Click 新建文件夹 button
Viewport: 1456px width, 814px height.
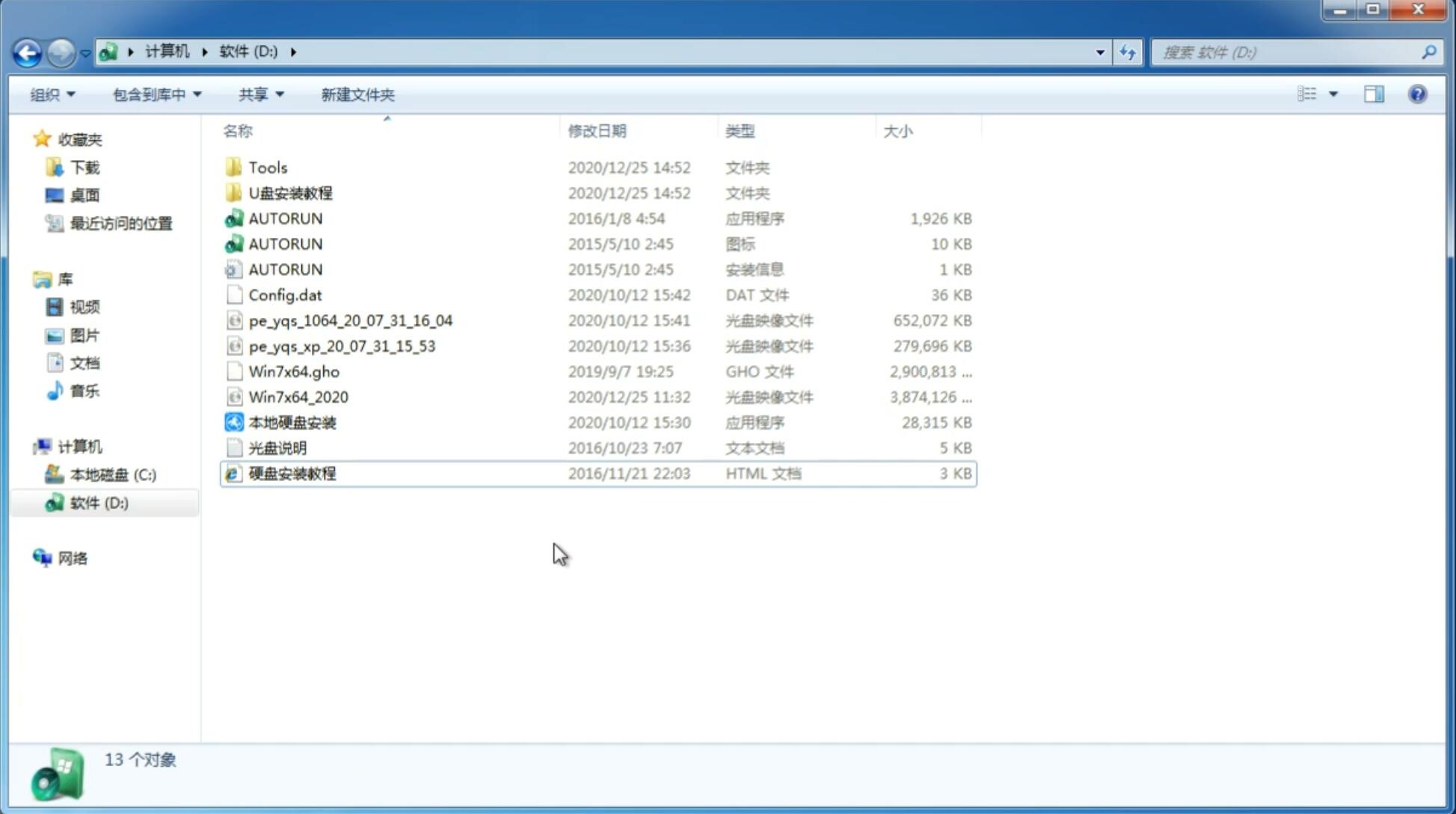pos(357,94)
